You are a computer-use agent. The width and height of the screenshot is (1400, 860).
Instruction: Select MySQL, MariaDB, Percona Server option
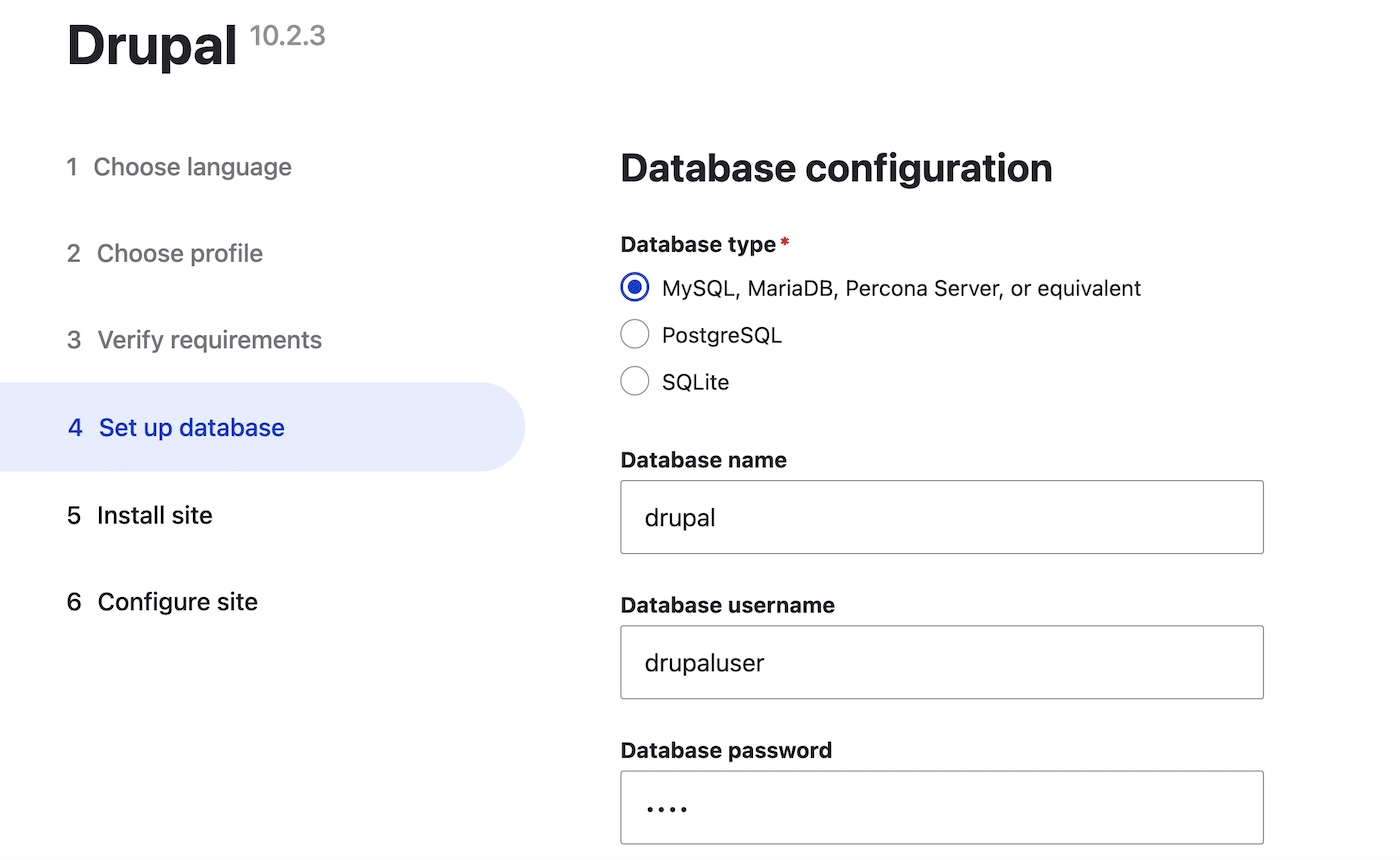[635, 287]
